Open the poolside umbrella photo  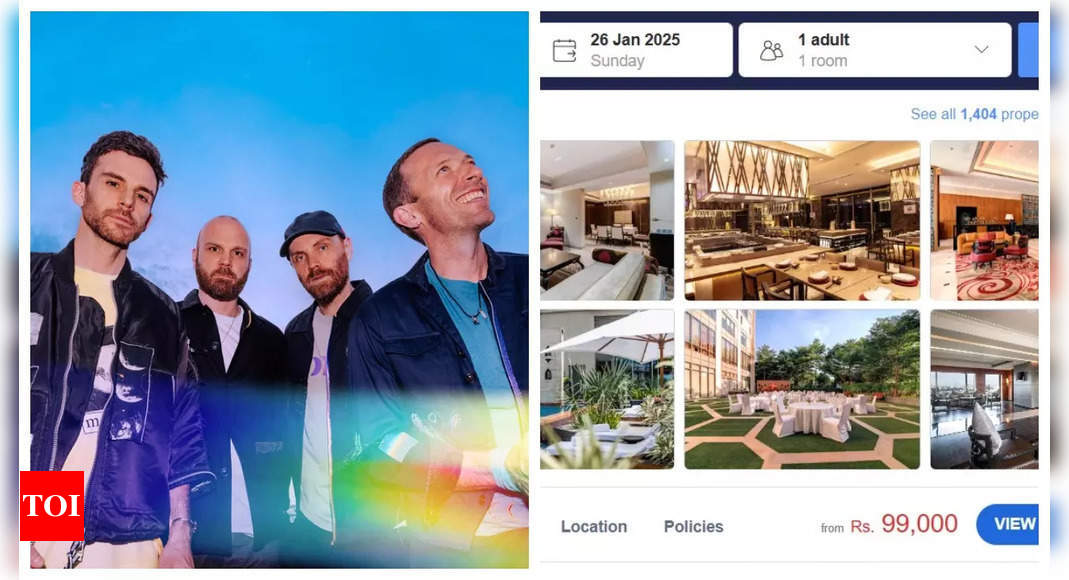(607, 389)
